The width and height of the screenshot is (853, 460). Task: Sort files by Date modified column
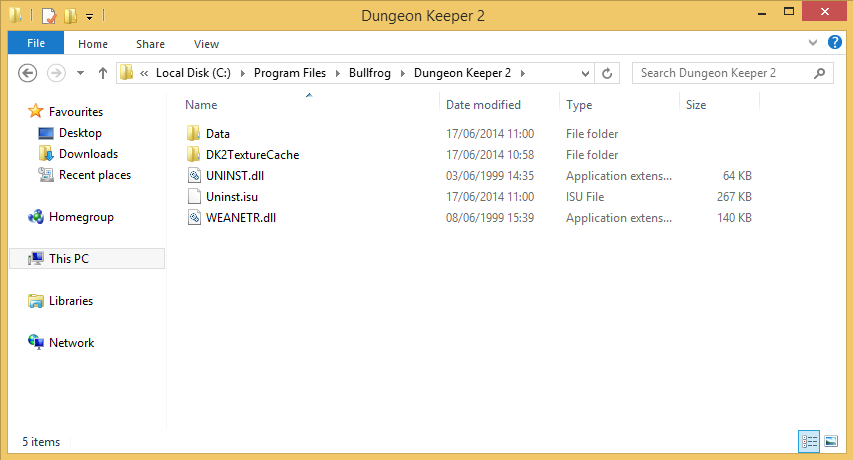pos(483,105)
